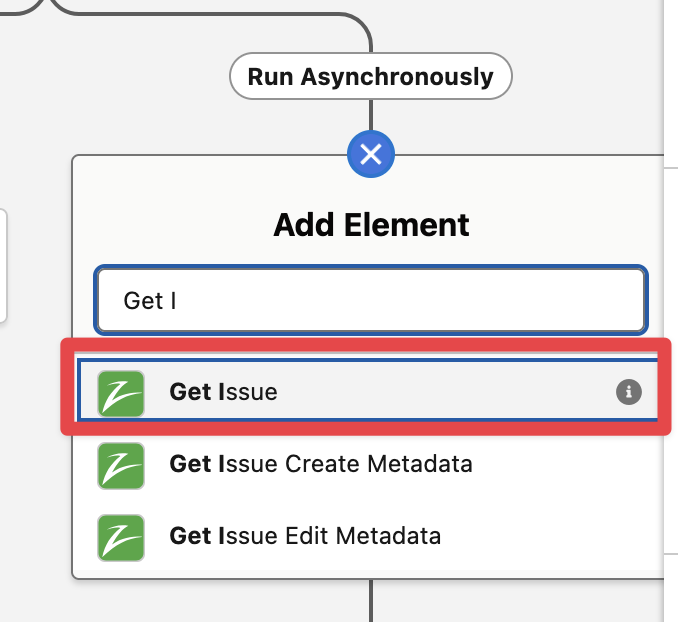
Task: Click the partially visible panel on left edge
Action: (3, 266)
